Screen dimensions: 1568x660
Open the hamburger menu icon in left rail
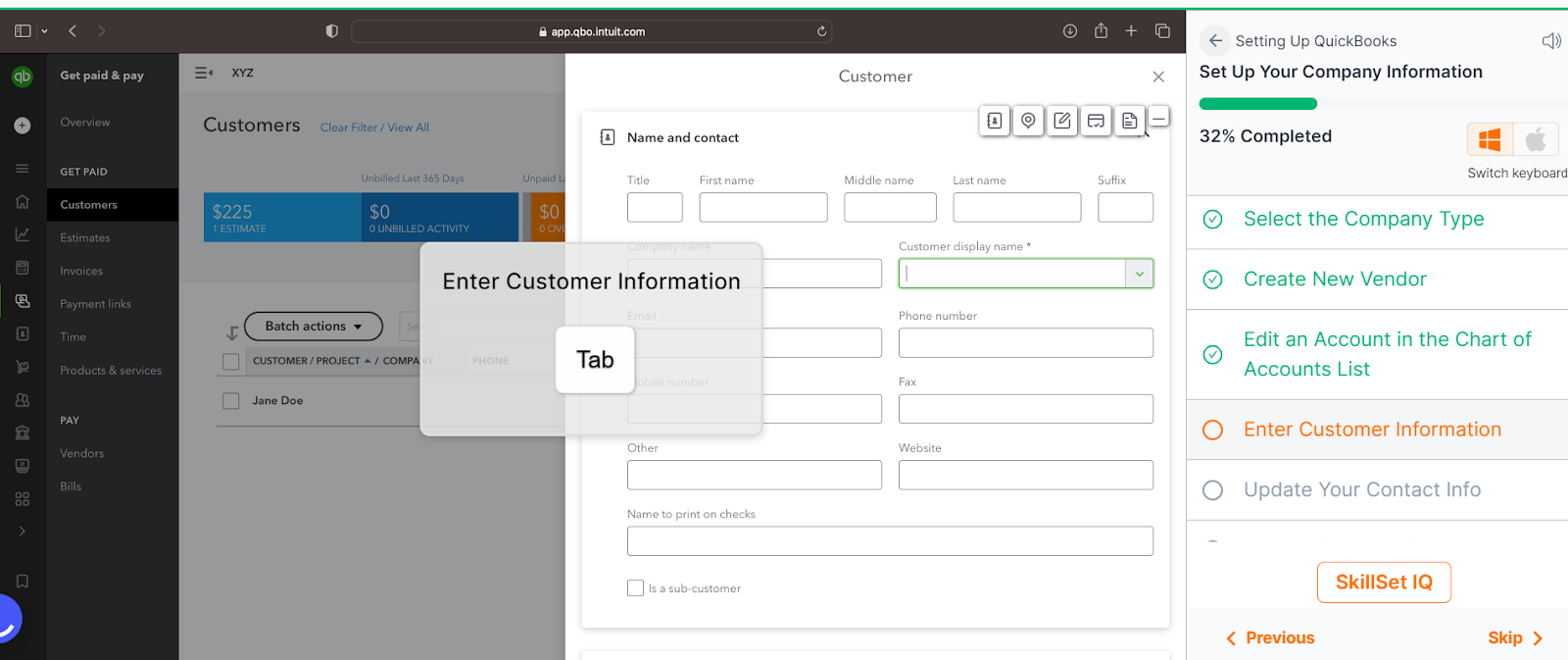[23, 169]
